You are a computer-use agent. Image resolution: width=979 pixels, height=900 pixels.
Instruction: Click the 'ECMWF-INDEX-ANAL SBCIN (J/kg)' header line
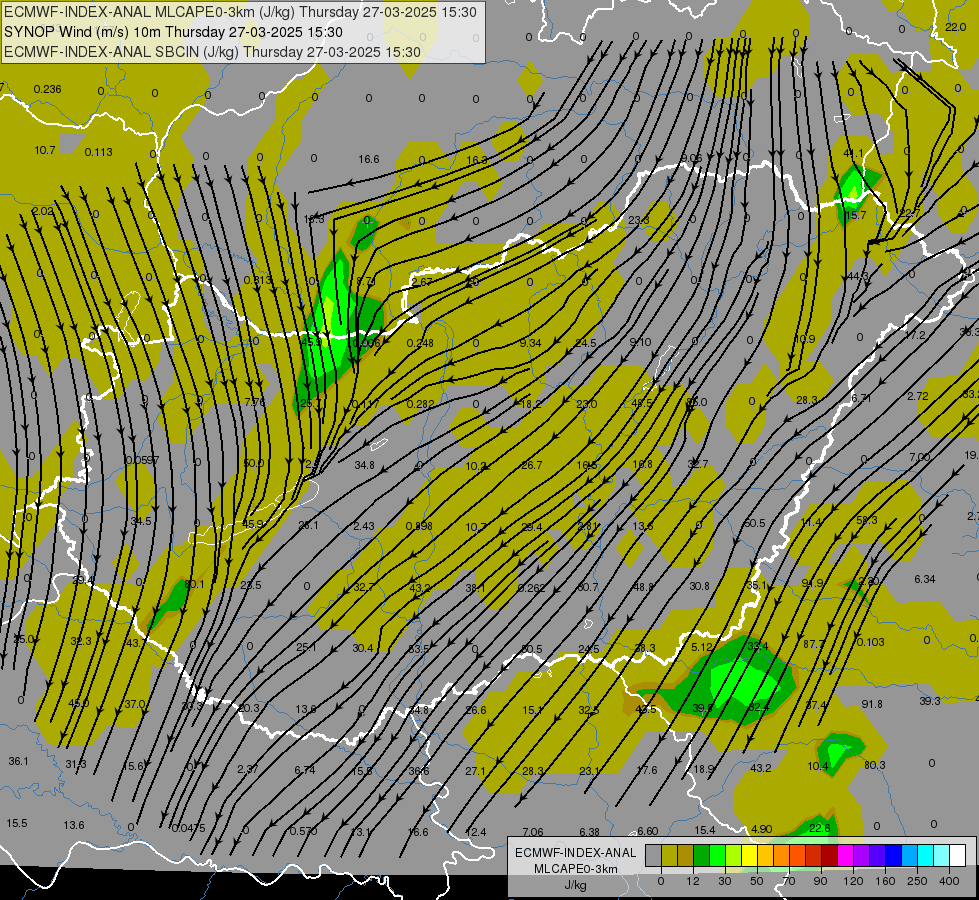coord(213,52)
